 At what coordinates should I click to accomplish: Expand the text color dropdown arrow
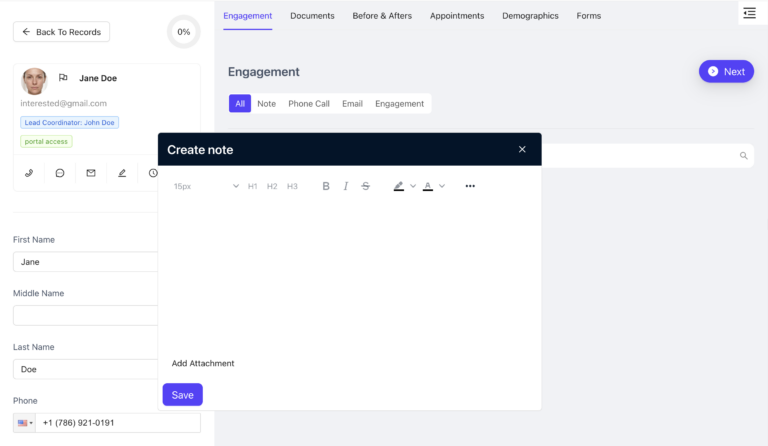(442, 186)
